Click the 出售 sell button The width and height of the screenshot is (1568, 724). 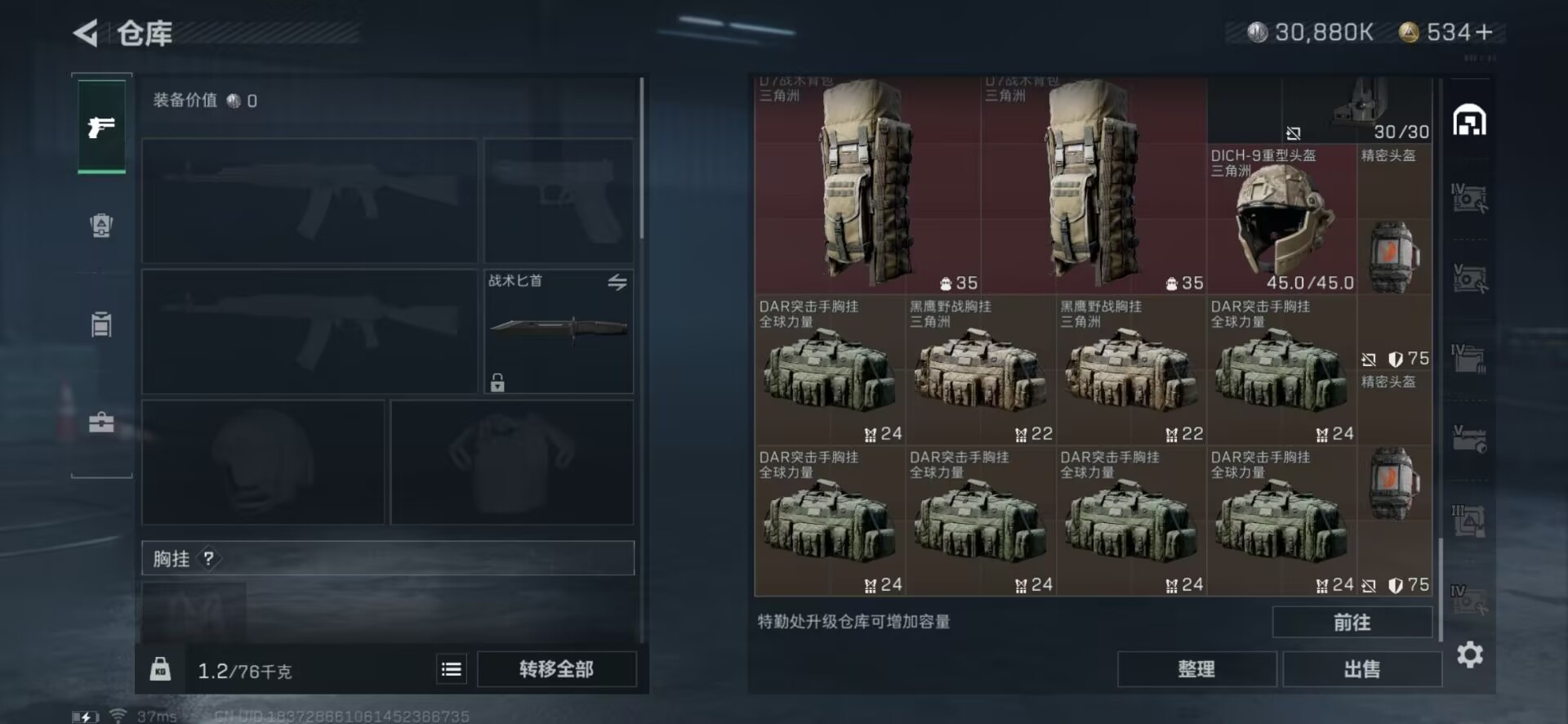point(1361,669)
